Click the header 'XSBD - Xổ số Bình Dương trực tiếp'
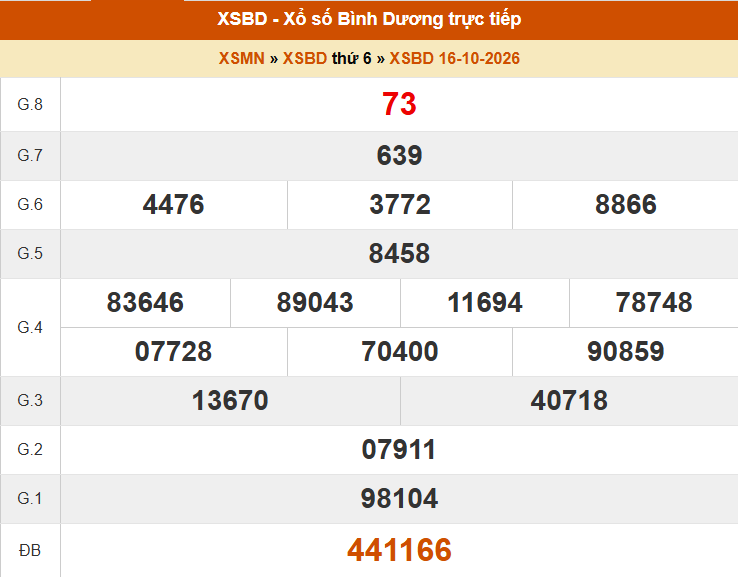 point(369,19)
